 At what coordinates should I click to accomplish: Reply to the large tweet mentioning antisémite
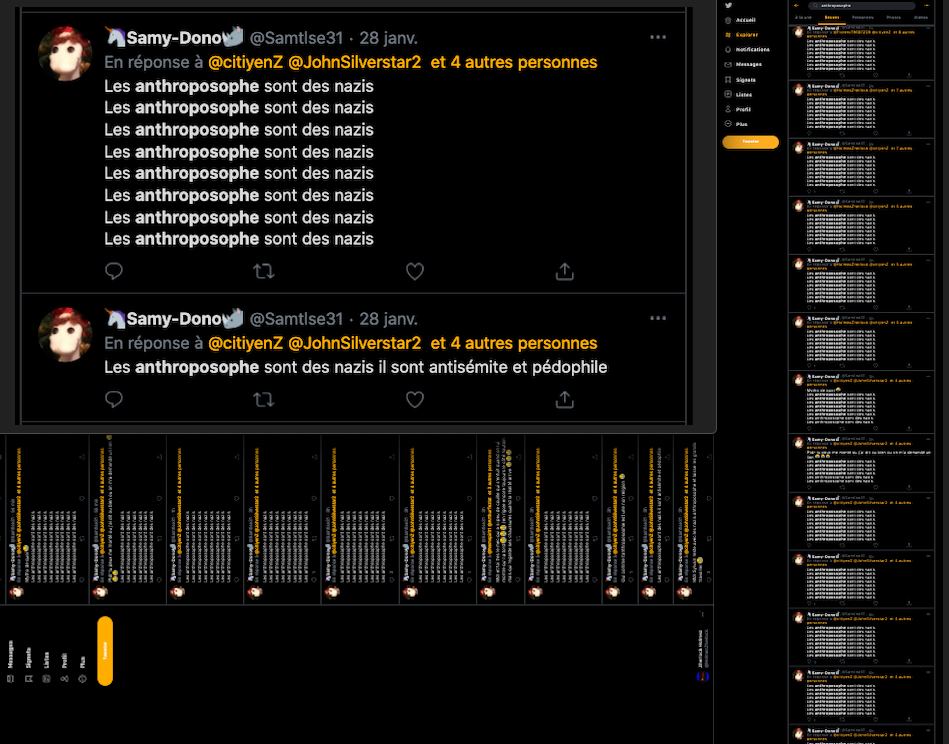114,400
